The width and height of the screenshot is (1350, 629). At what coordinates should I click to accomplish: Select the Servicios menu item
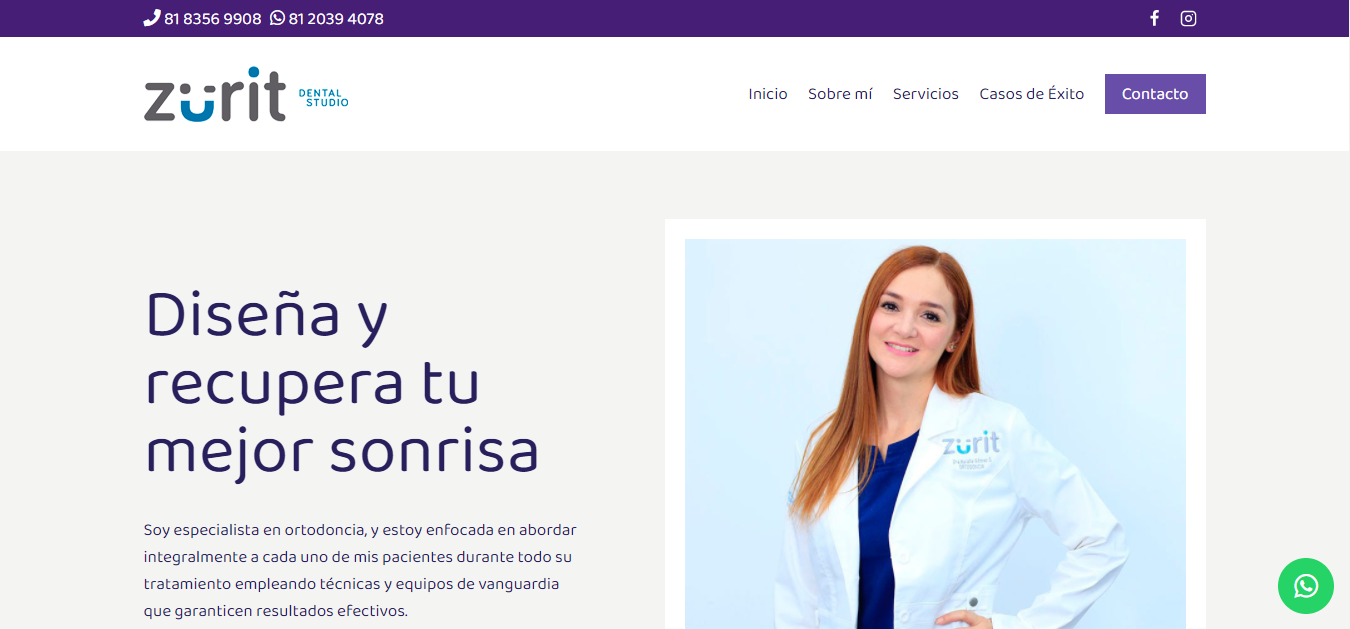click(x=926, y=94)
